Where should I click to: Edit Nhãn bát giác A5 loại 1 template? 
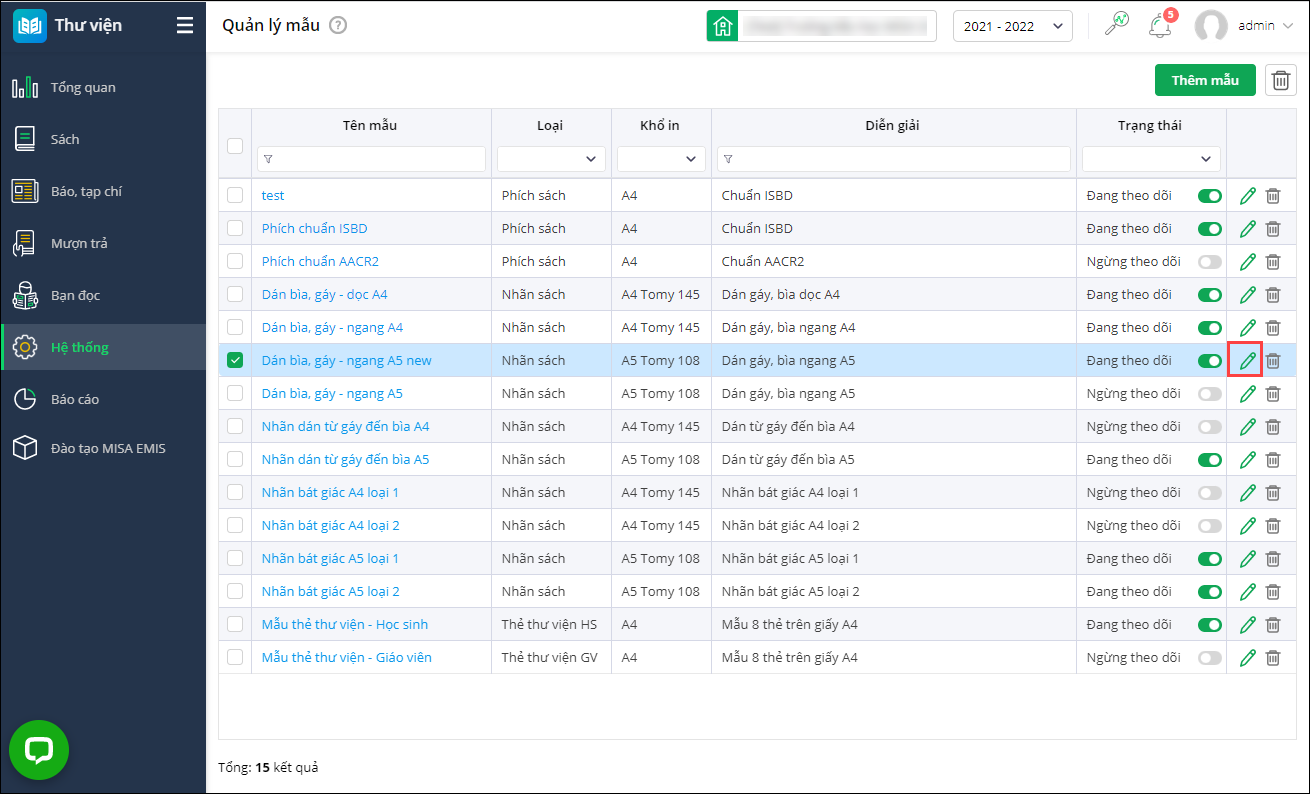pyautogui.click(x=1248, y=559)
